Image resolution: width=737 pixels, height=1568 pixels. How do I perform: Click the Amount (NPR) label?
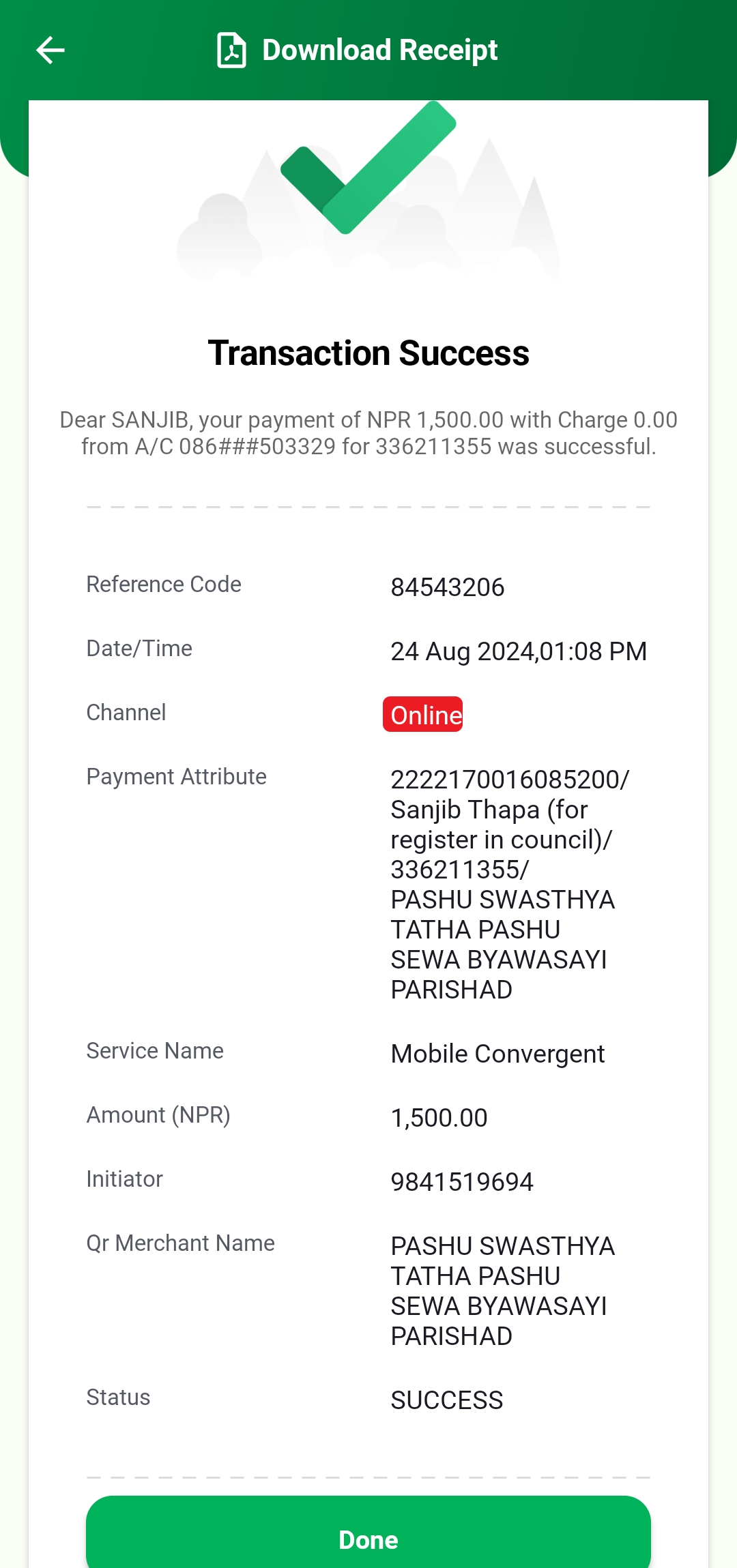[x=158, y=1115]
